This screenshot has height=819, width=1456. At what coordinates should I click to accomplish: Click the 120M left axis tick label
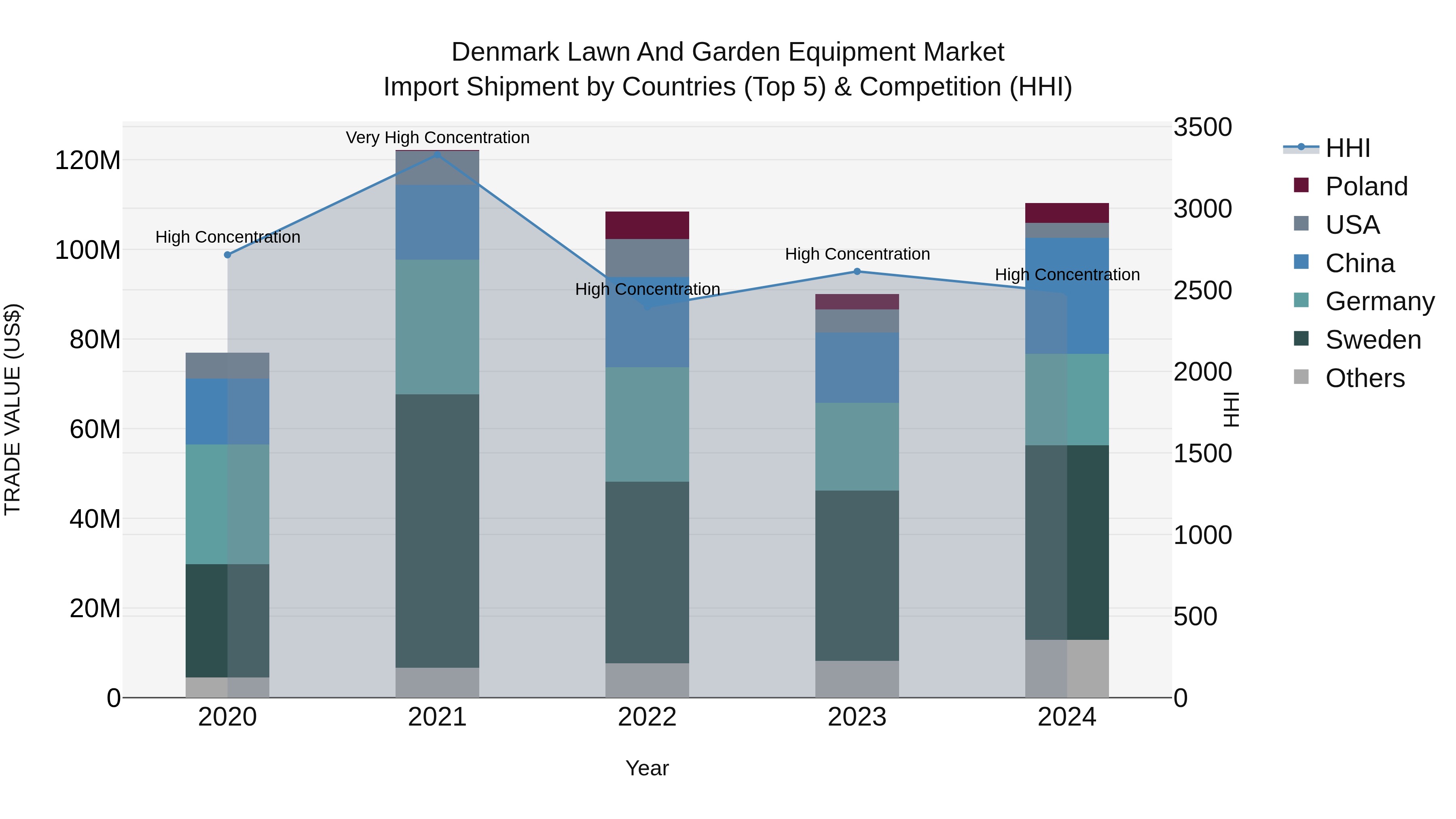pos(88,161)
